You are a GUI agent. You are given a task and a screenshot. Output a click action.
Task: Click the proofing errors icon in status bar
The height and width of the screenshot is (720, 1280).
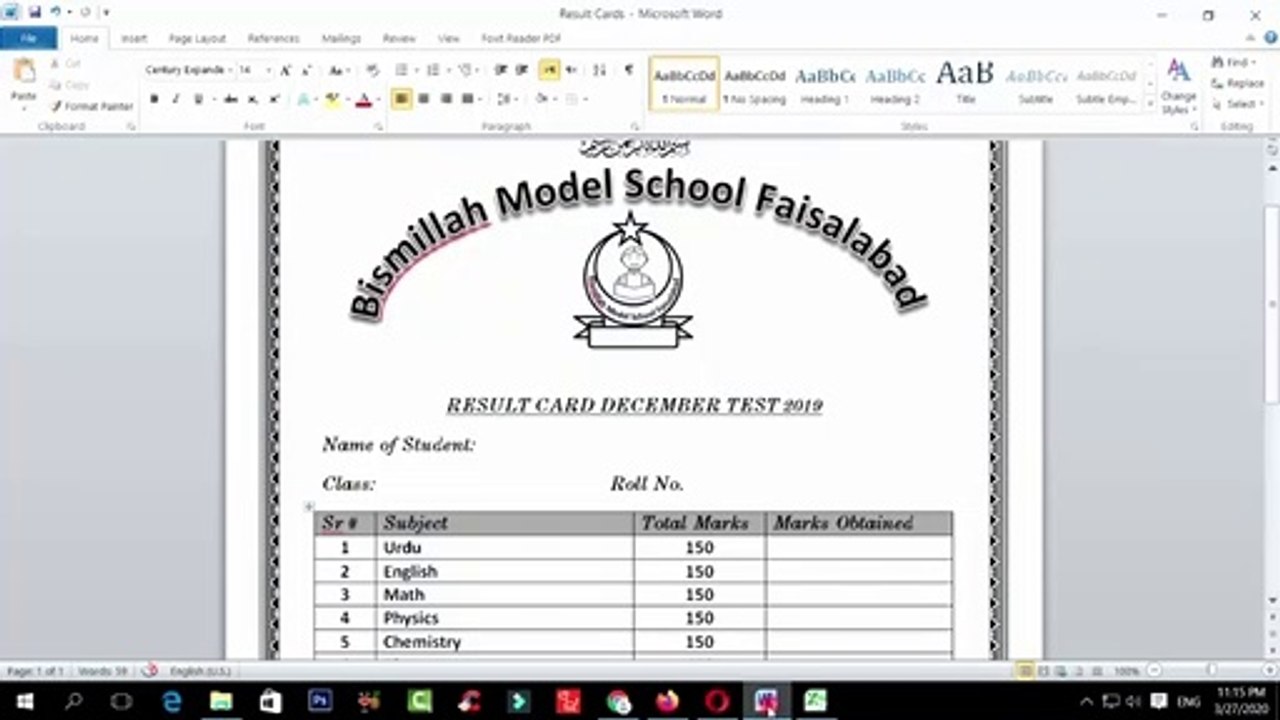click(150, 670)
